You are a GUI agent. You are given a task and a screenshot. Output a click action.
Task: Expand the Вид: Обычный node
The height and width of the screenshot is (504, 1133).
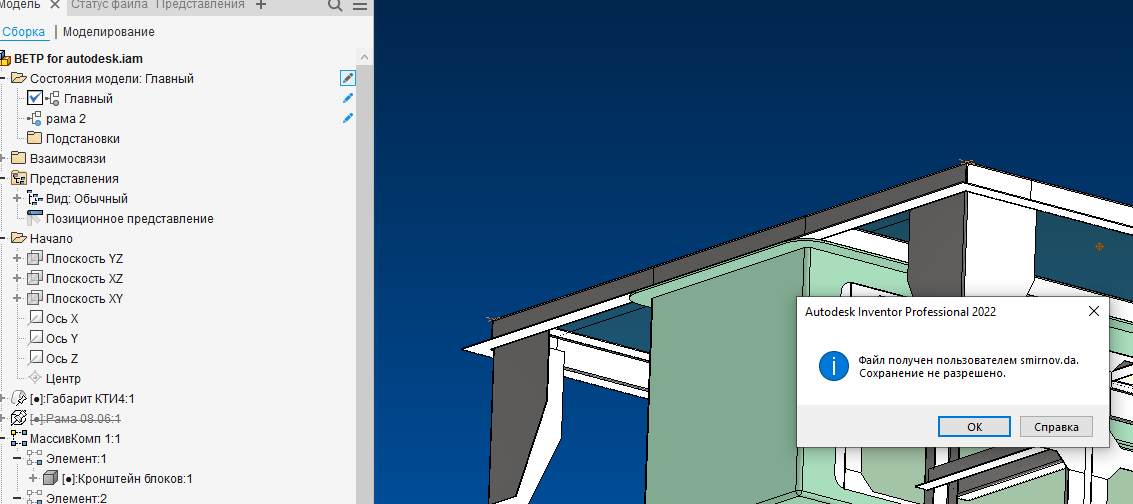click(x=18, y=199)
